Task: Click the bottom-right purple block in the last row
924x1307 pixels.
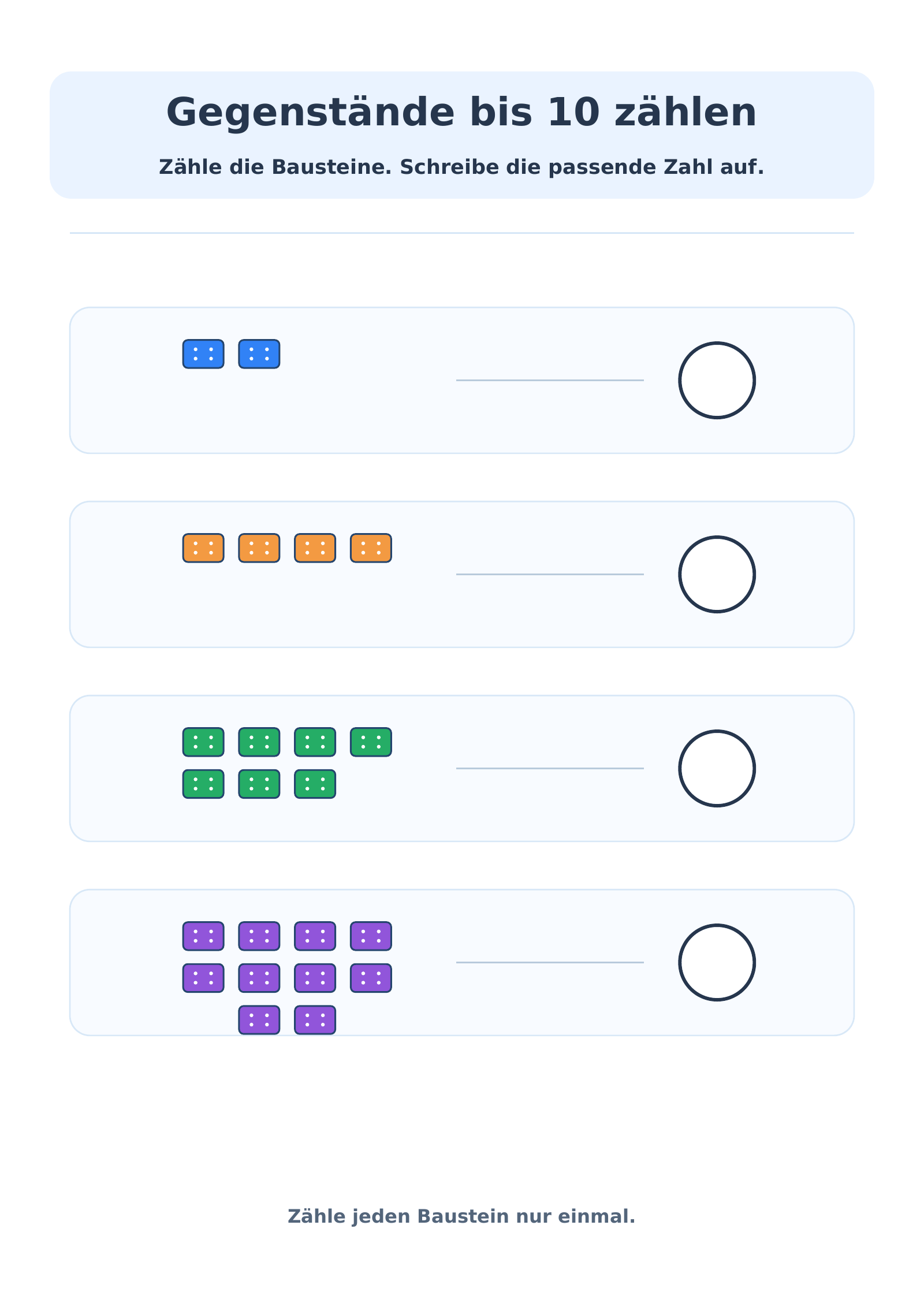Action: point(315,1020)
